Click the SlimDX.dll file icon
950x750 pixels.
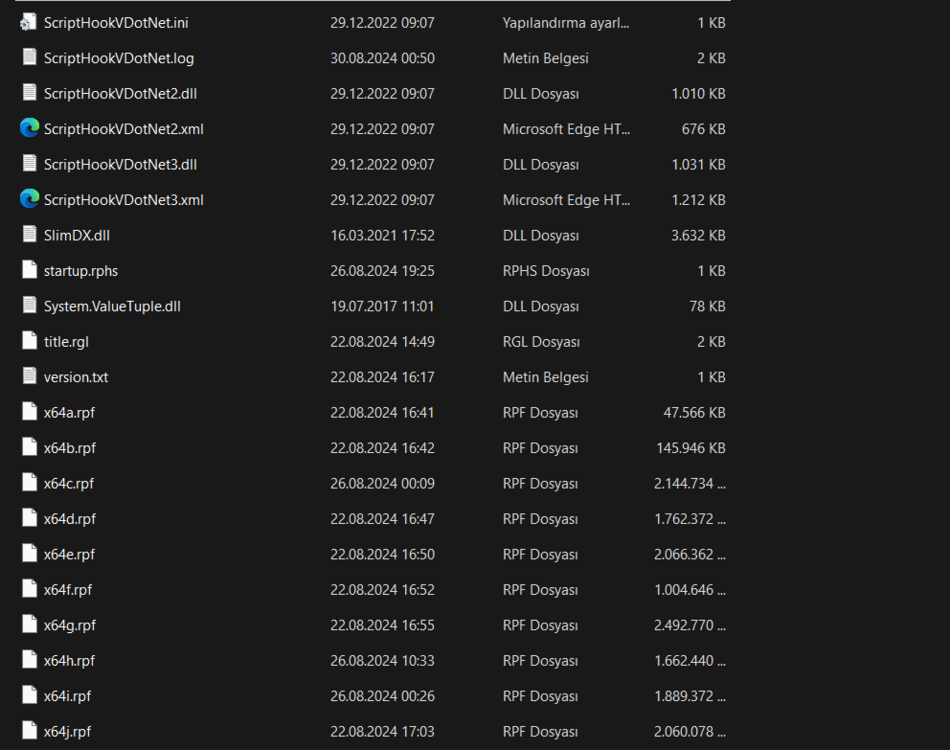29,234
